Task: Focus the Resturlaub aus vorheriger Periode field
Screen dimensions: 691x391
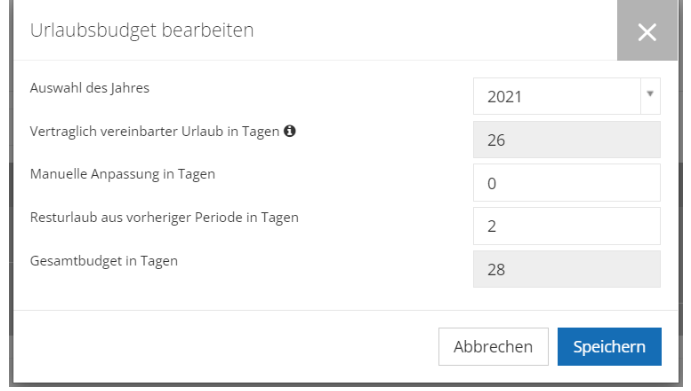Action: pyautogui.click(x=566, y=226)
